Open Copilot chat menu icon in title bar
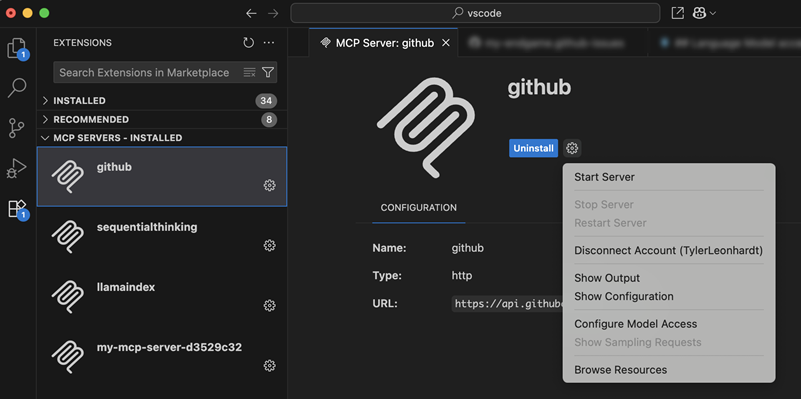 (699, 13)
